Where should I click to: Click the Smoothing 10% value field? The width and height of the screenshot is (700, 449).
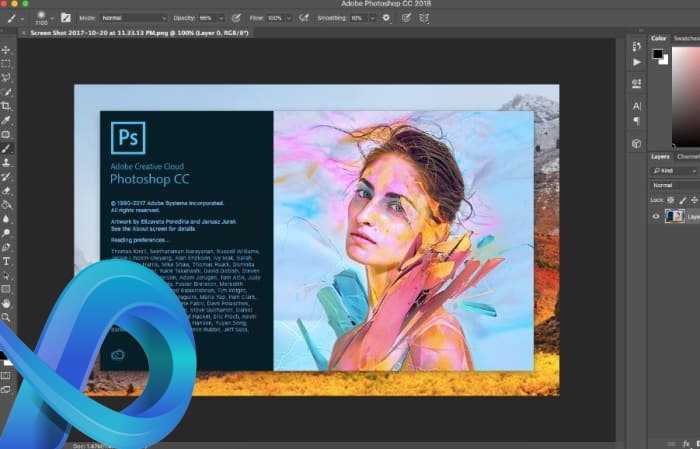(x=358, y=18)
